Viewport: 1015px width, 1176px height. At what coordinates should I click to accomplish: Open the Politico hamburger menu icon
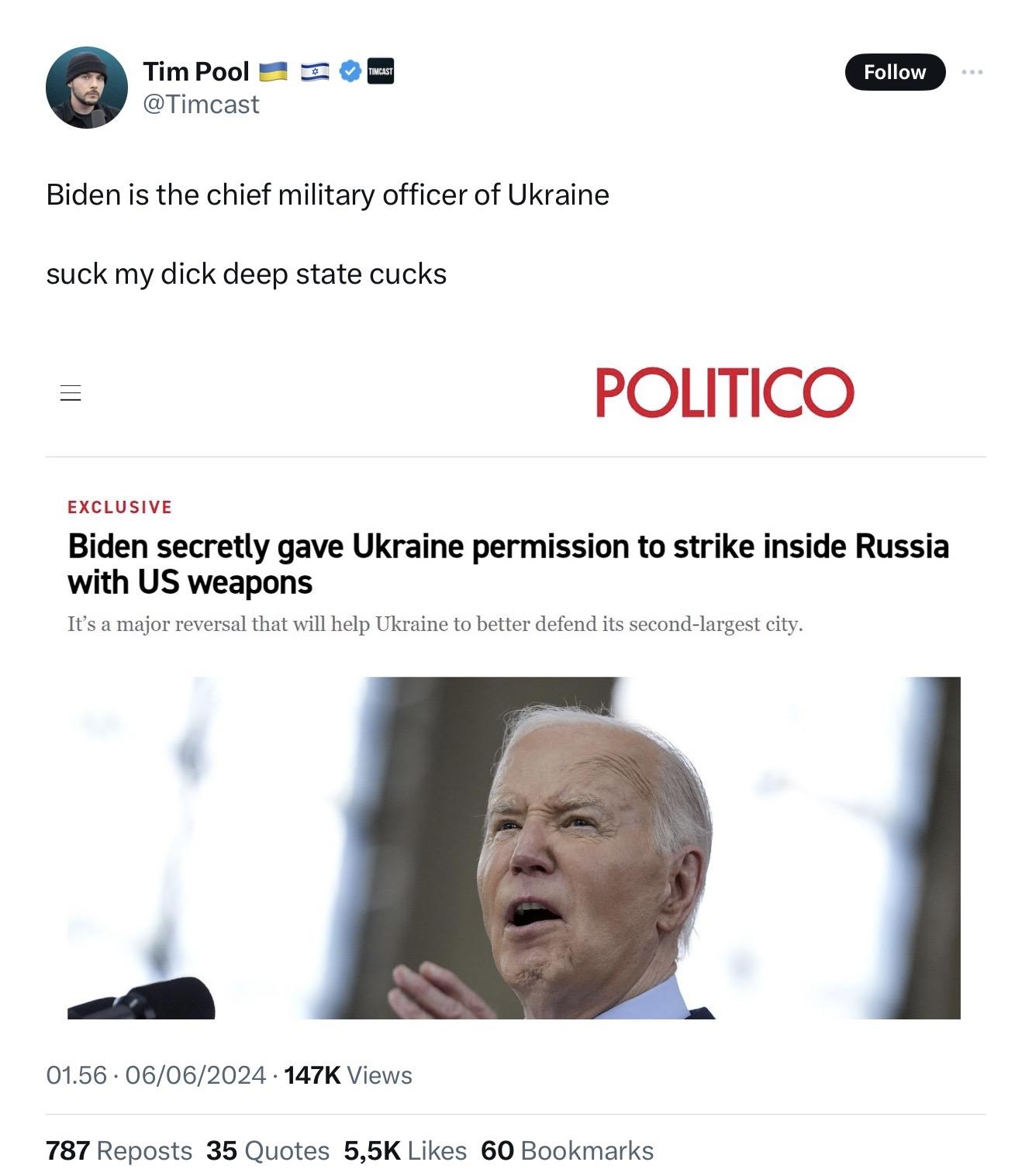71,392
